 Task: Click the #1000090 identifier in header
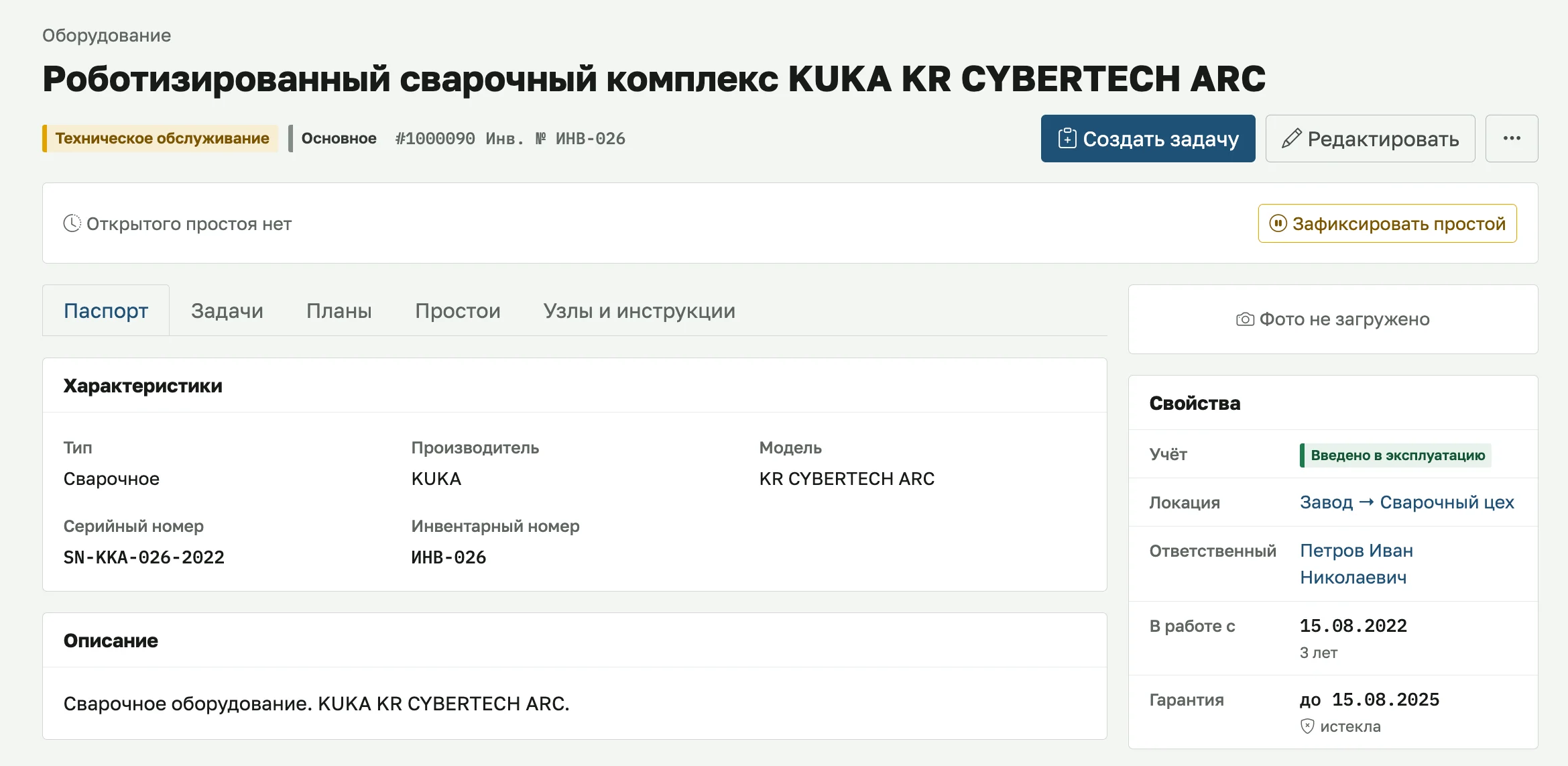coord(435,139)
